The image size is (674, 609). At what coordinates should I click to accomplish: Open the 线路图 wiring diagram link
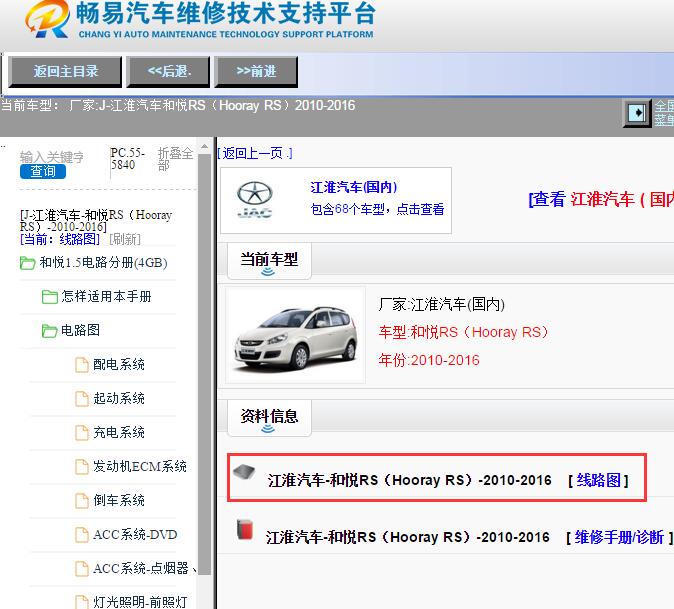(x=598, y=480)
